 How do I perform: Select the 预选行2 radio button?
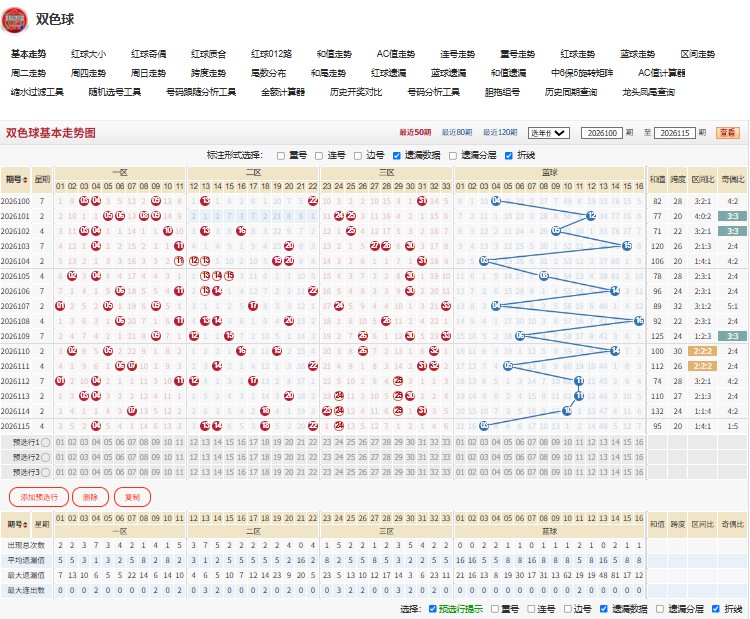click(x=45, y=457)
